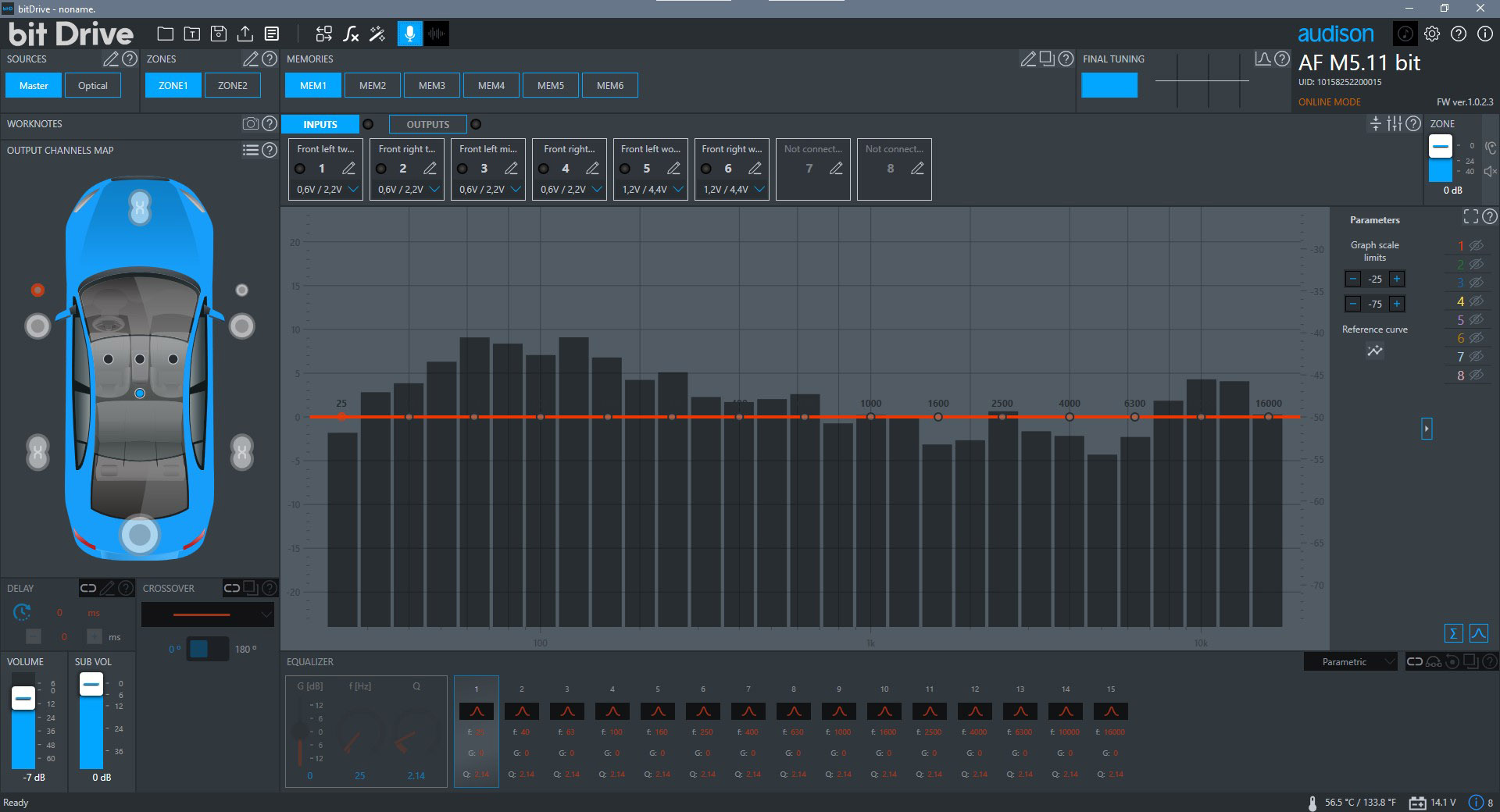Click the VOLUME slider handle

23,697
